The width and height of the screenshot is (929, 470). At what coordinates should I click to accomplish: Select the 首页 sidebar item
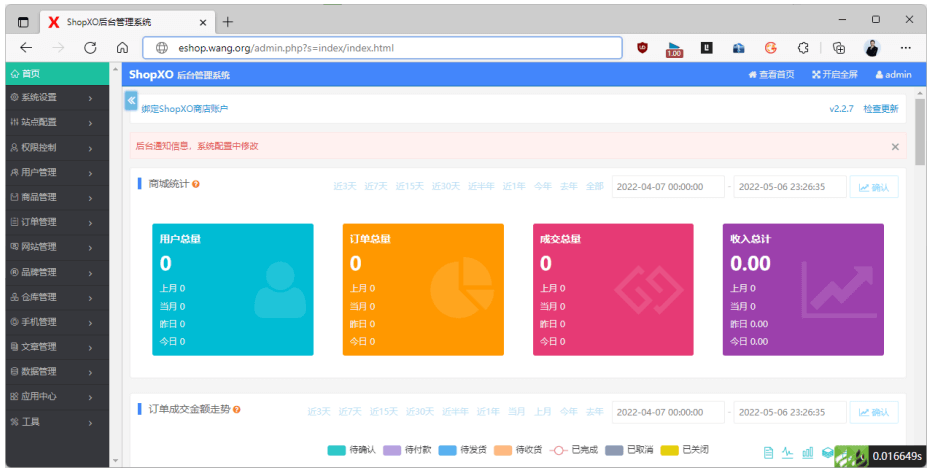tap(57, 74)
